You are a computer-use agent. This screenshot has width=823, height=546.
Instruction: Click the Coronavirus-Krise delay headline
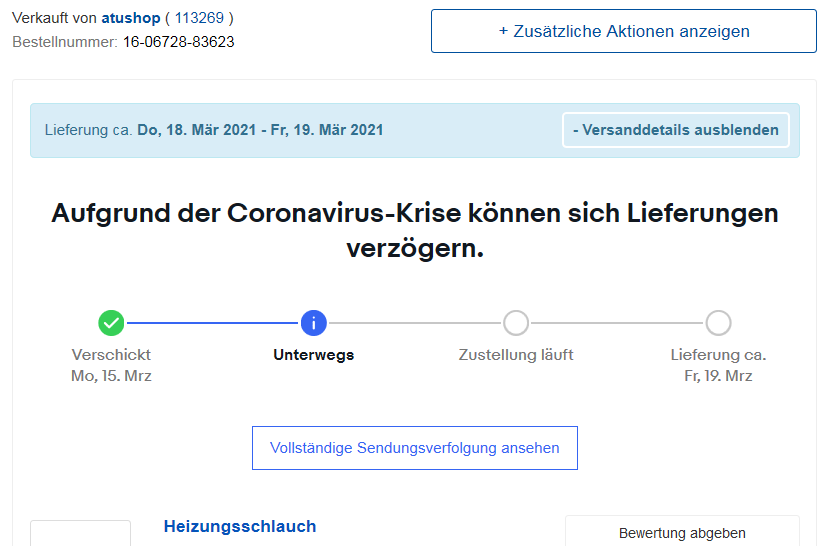tap(414, 230)
